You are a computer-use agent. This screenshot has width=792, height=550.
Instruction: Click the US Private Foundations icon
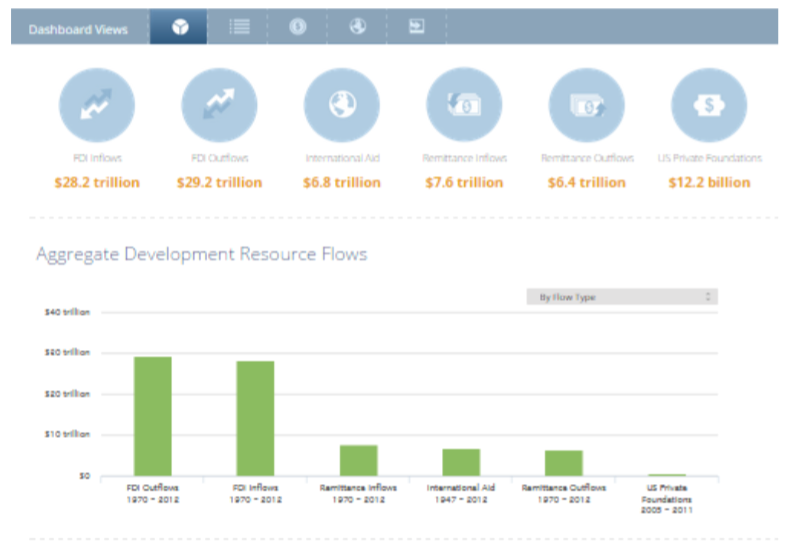click(x=709, y=105)
